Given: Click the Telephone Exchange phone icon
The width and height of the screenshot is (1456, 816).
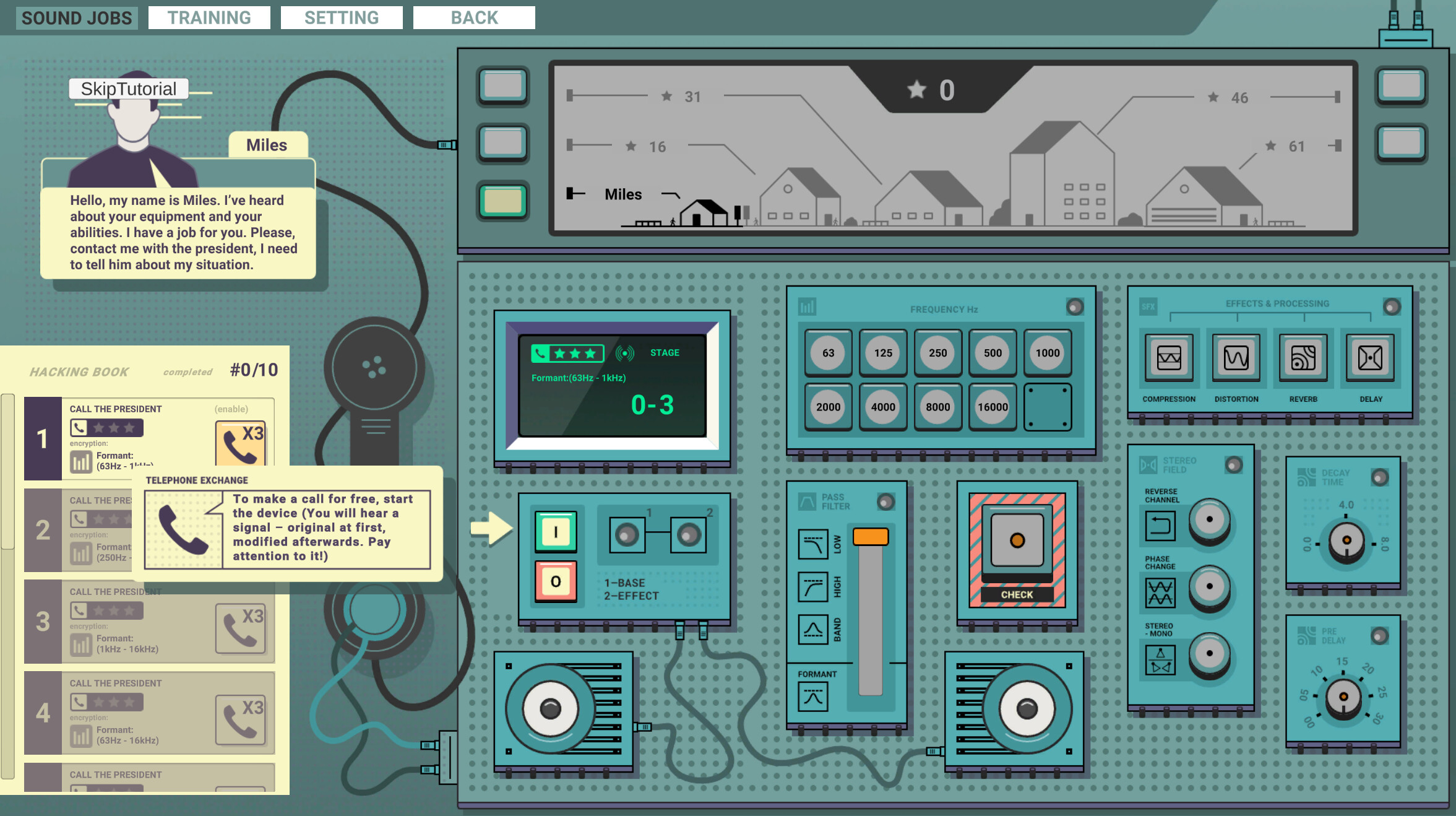Looking at the screenshot, I should [183, 529].
